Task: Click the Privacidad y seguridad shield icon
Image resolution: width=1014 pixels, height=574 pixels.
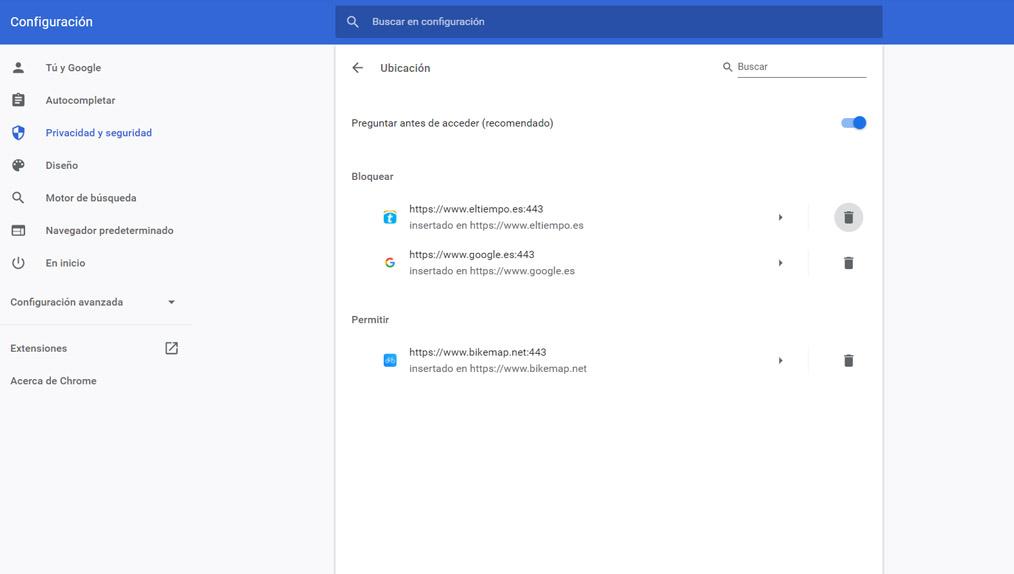Action: coord(18,133)
